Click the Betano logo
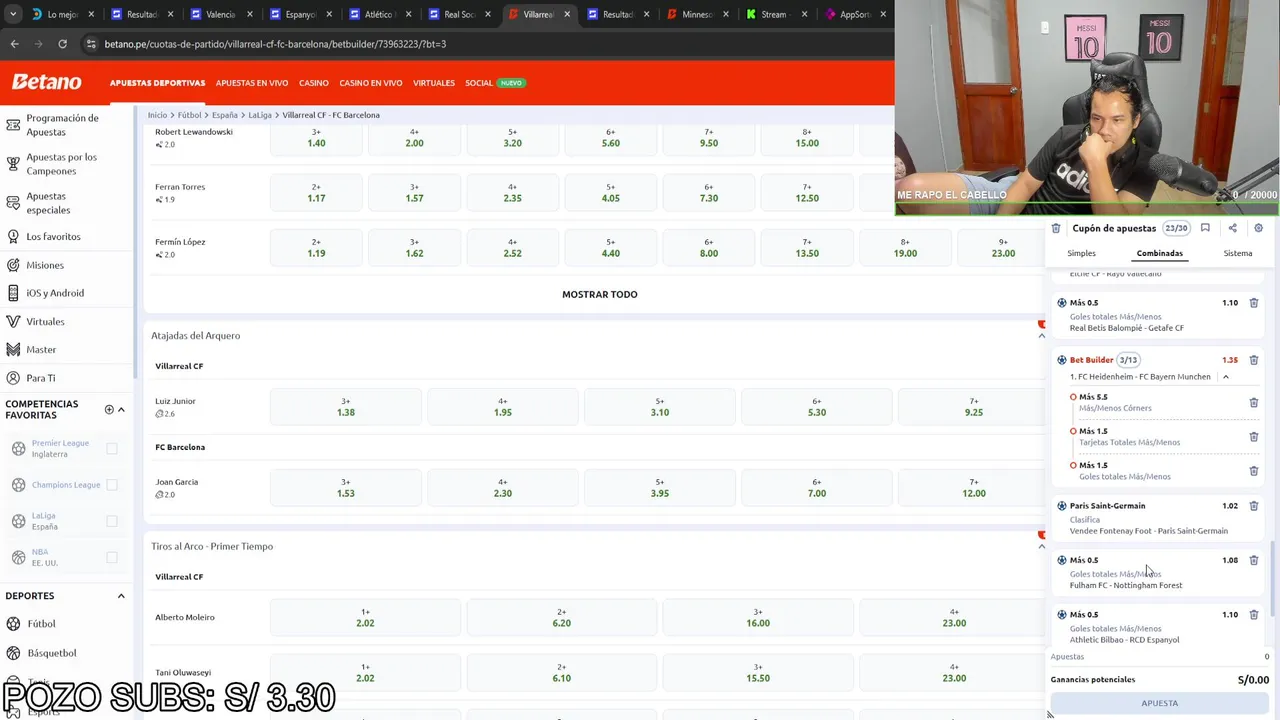This screenshot has height=720, width=1280. (46, 82)
